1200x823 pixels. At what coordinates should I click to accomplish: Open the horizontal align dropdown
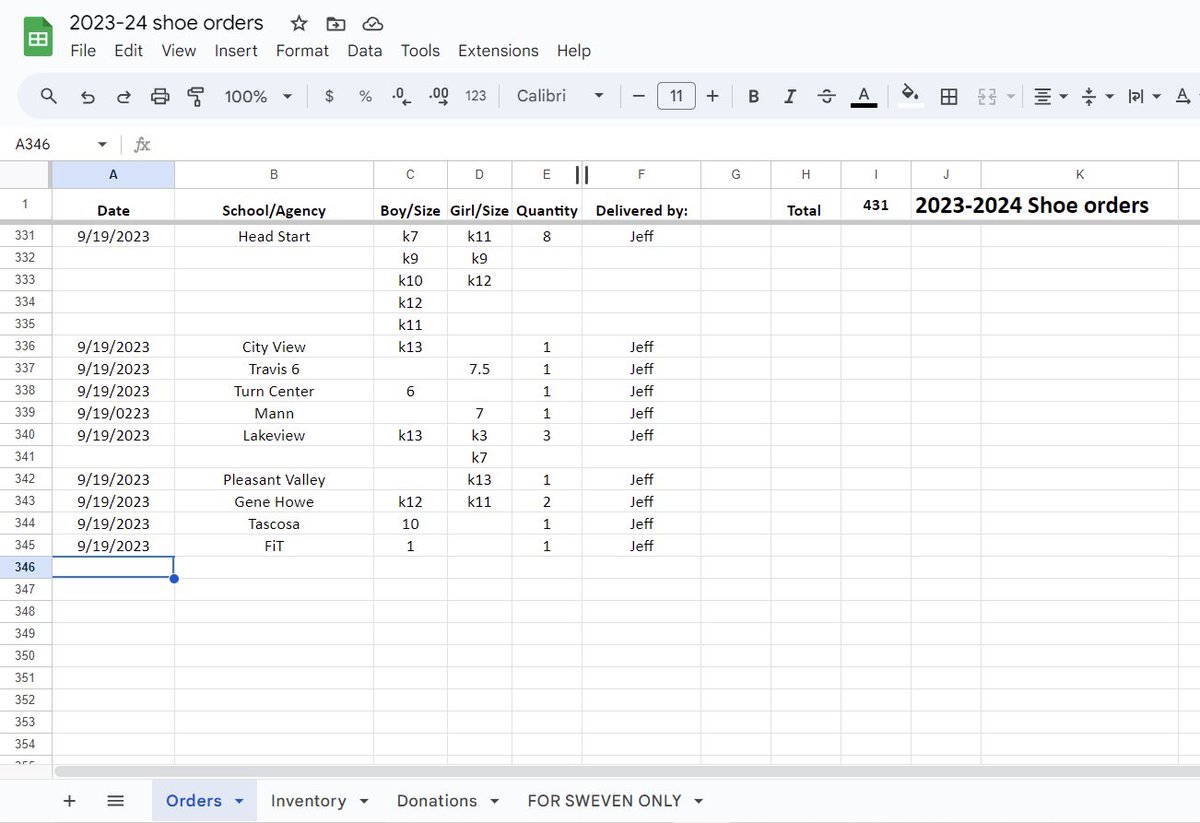click(1050, 96)
